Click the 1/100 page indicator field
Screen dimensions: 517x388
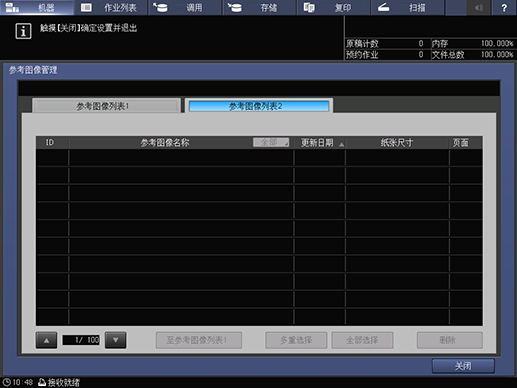[x=81, y=340]
